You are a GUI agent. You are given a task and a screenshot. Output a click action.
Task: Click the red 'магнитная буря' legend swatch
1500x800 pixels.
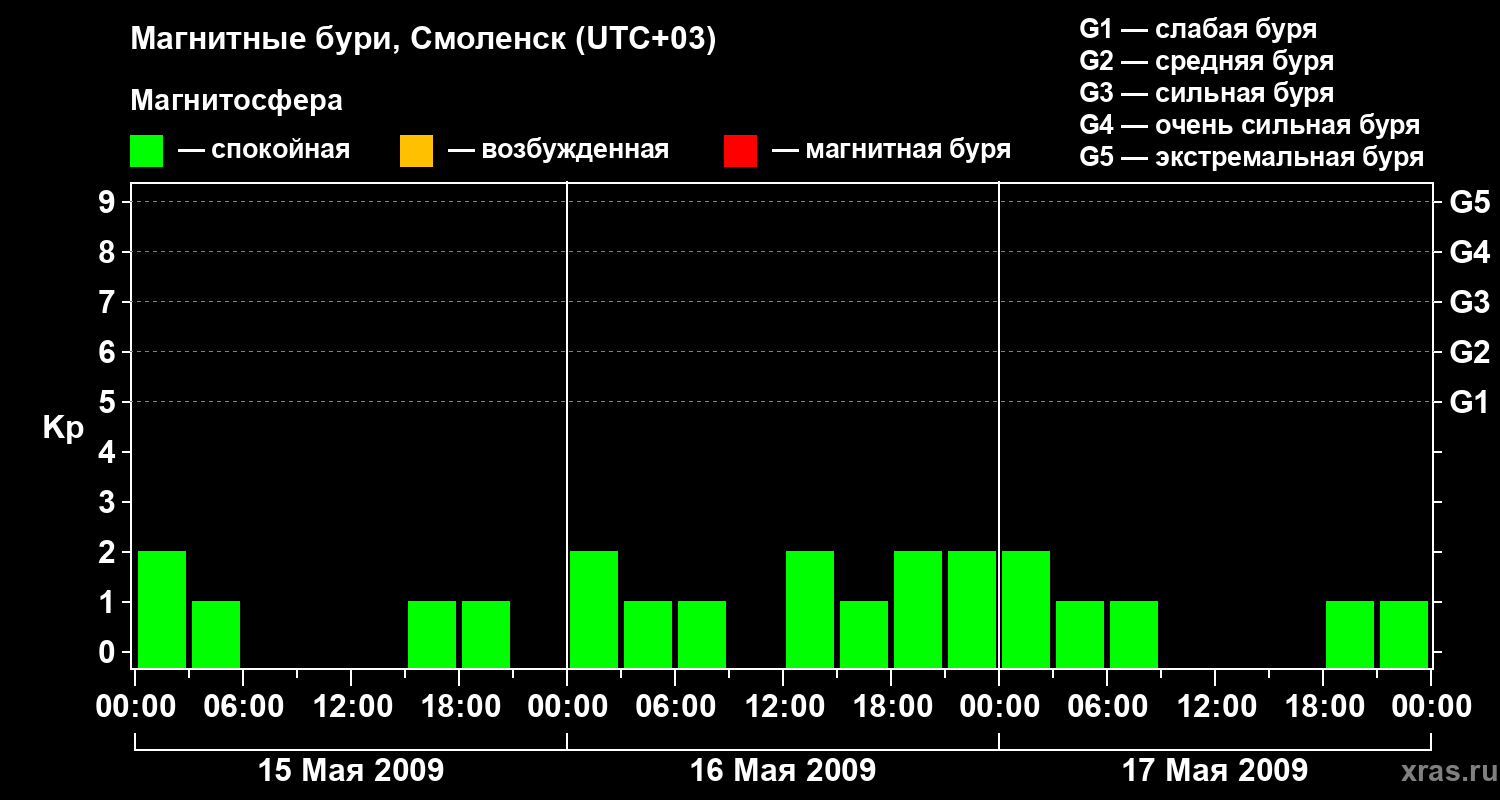[x=740, y=151]
